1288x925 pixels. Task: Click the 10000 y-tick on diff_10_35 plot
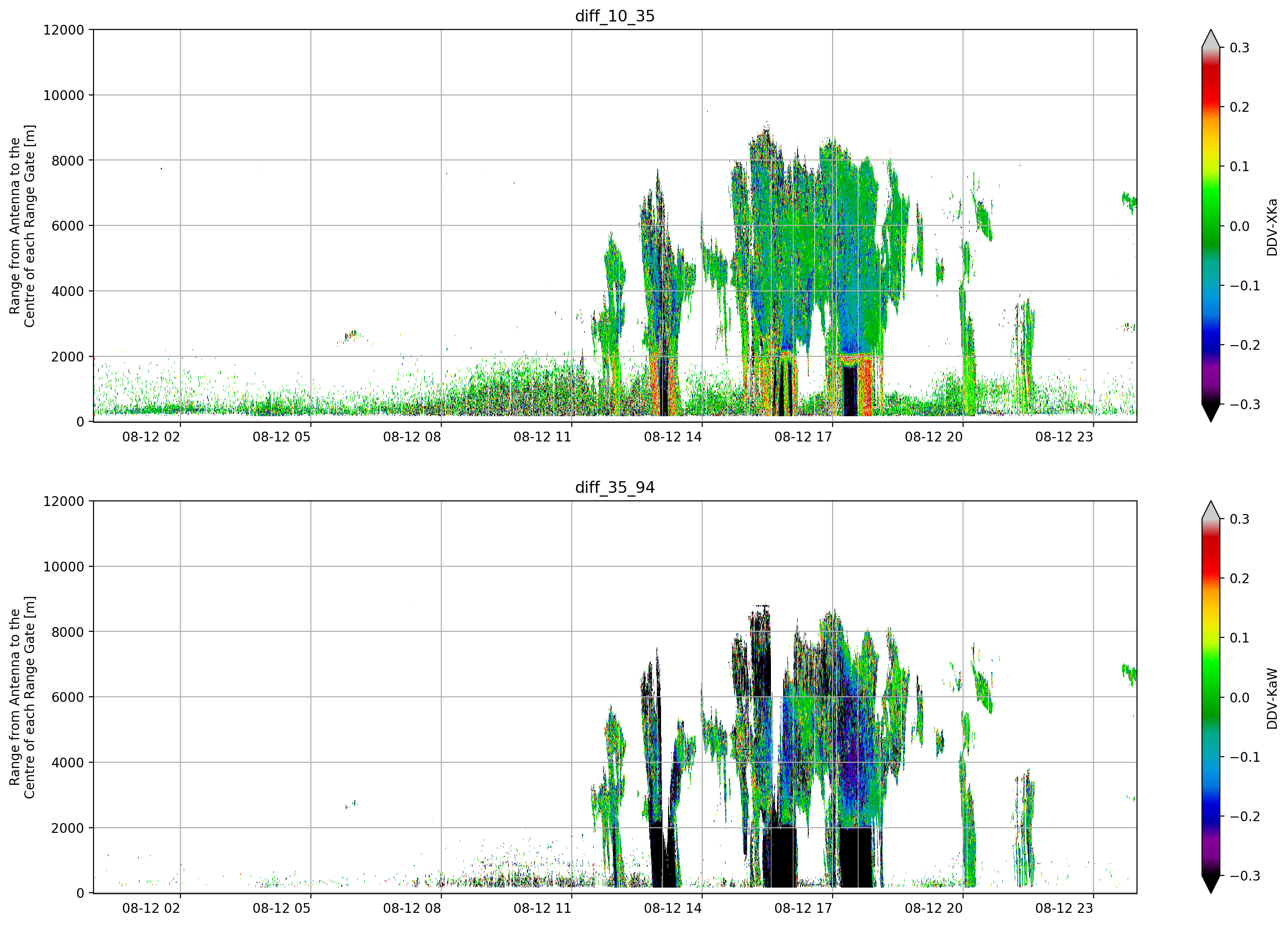(64, 95)
